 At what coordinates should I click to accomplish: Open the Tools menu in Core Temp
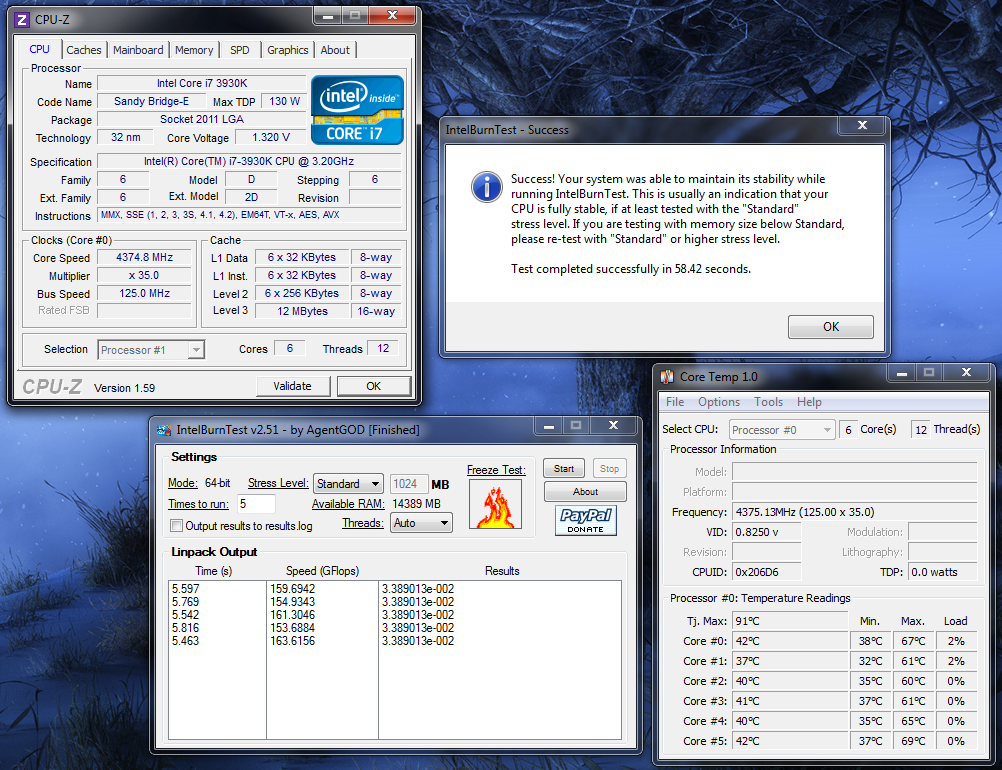(768, 402)
